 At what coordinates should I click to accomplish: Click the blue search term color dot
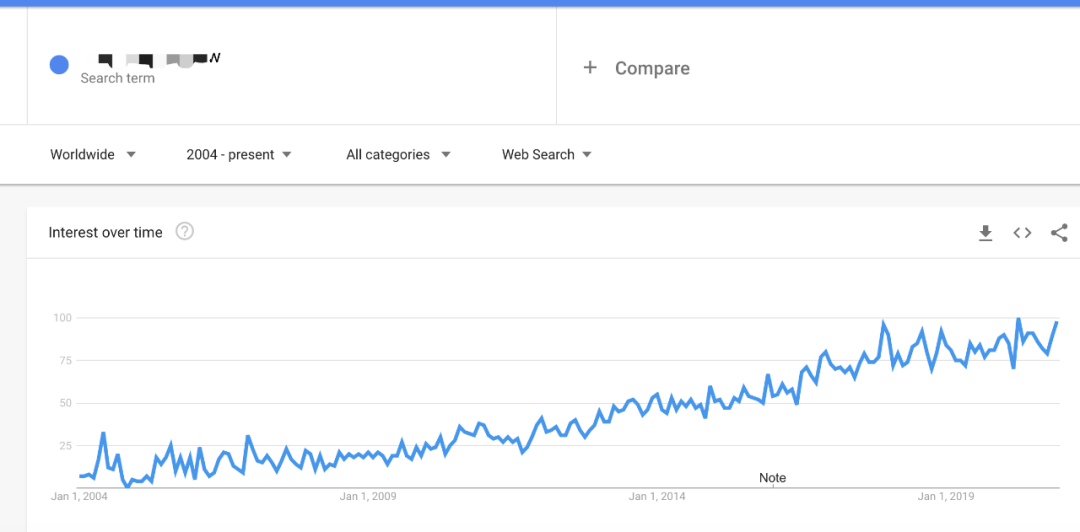coord(59,65)
